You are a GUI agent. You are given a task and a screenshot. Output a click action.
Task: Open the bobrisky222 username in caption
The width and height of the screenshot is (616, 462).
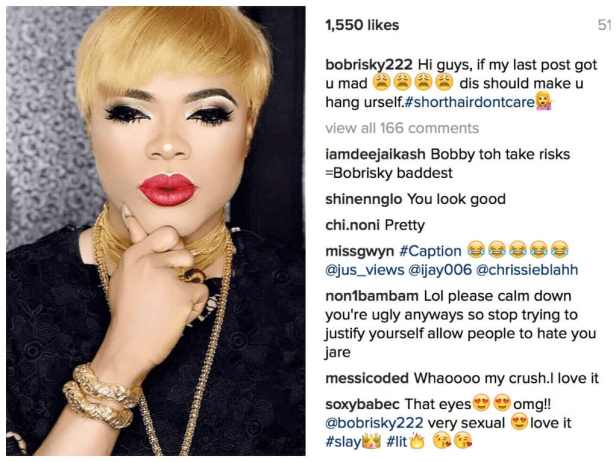click(x=369, y=64)
